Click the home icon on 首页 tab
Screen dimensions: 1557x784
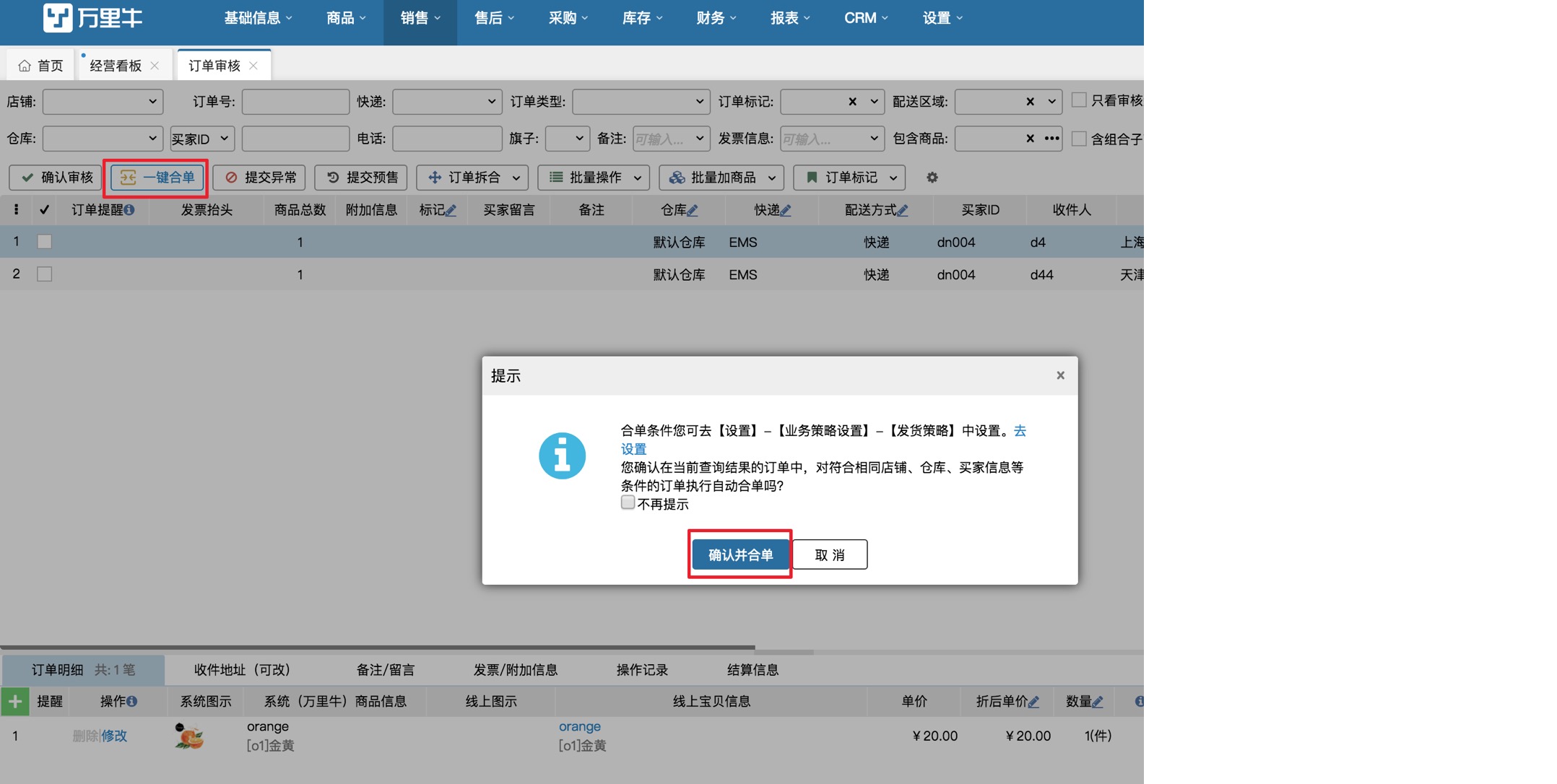25,66
